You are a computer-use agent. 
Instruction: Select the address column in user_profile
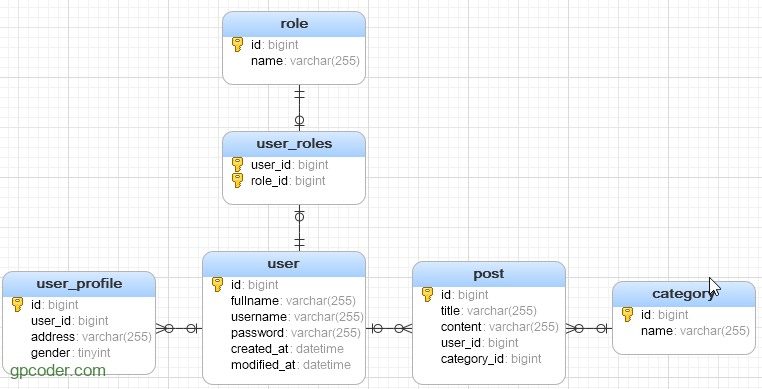coord(91,336)
